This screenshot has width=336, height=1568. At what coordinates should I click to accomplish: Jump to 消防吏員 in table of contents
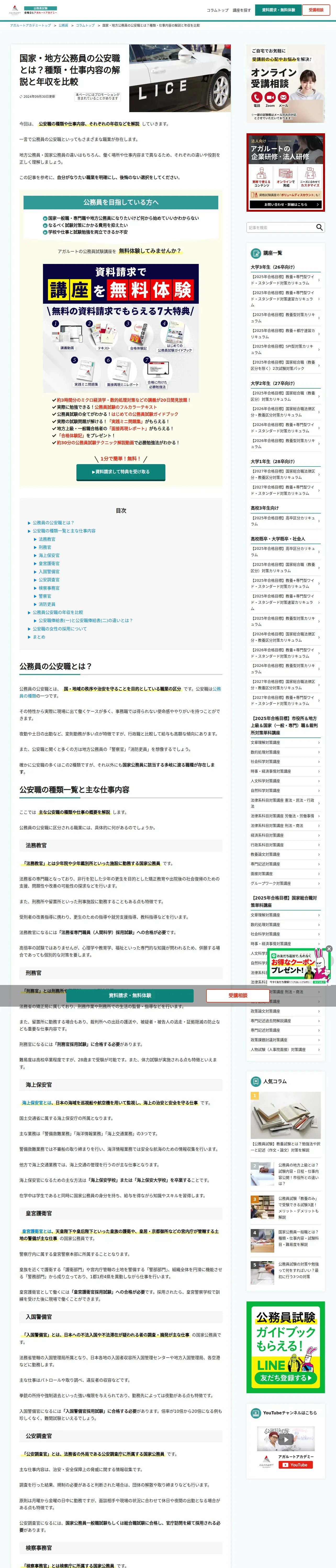coord(47,604)
